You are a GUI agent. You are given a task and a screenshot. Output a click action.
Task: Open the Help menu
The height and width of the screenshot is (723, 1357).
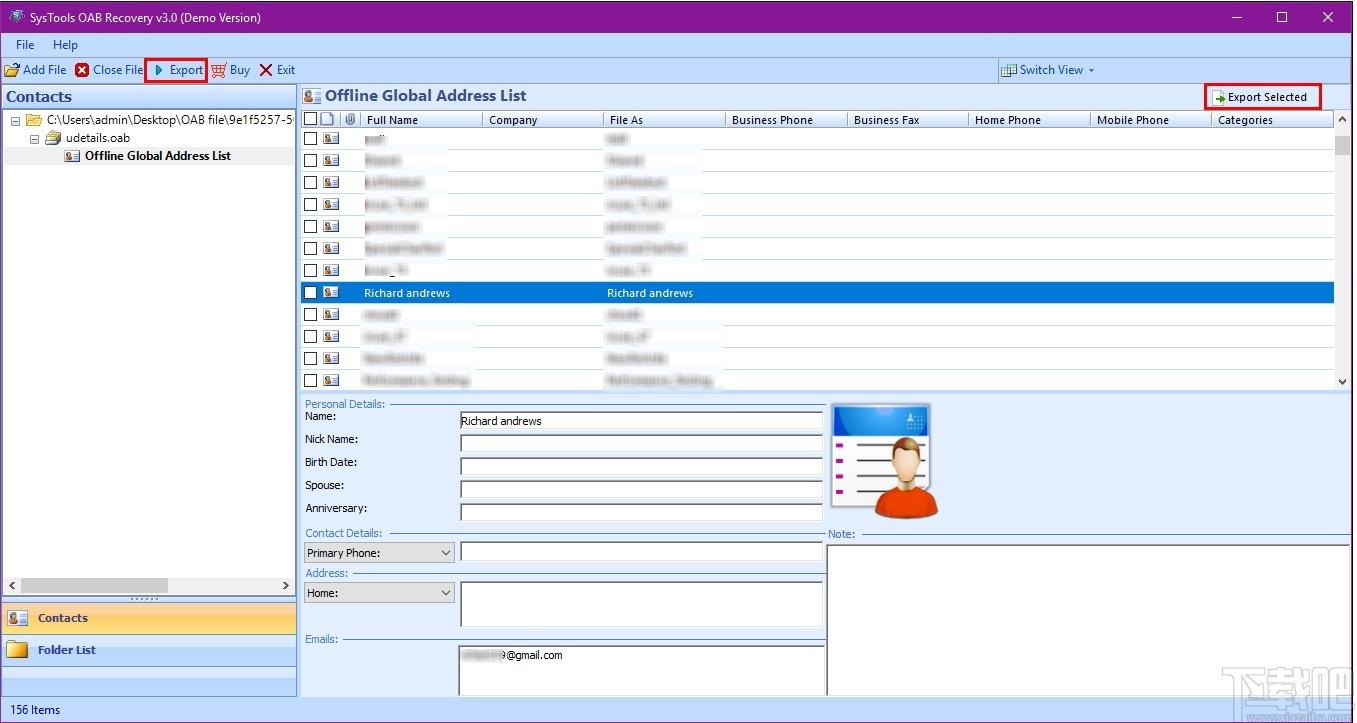point(65,45)
